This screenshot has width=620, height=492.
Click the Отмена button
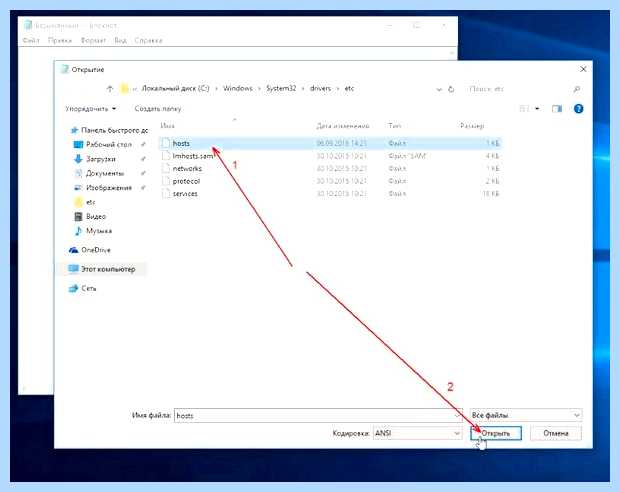pos(556,433)
